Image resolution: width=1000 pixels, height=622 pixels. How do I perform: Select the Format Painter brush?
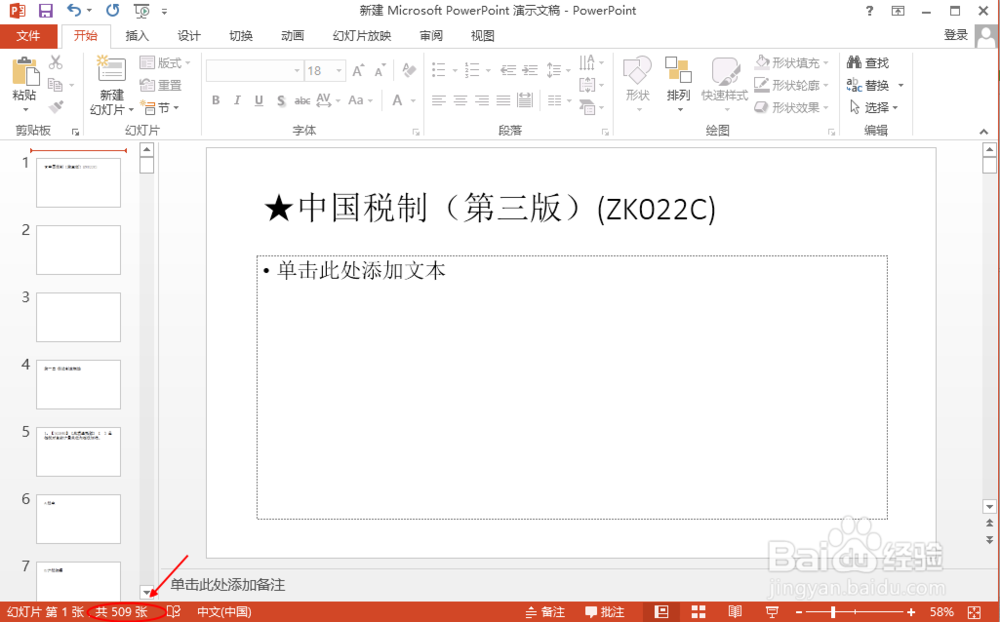(55, 107)
